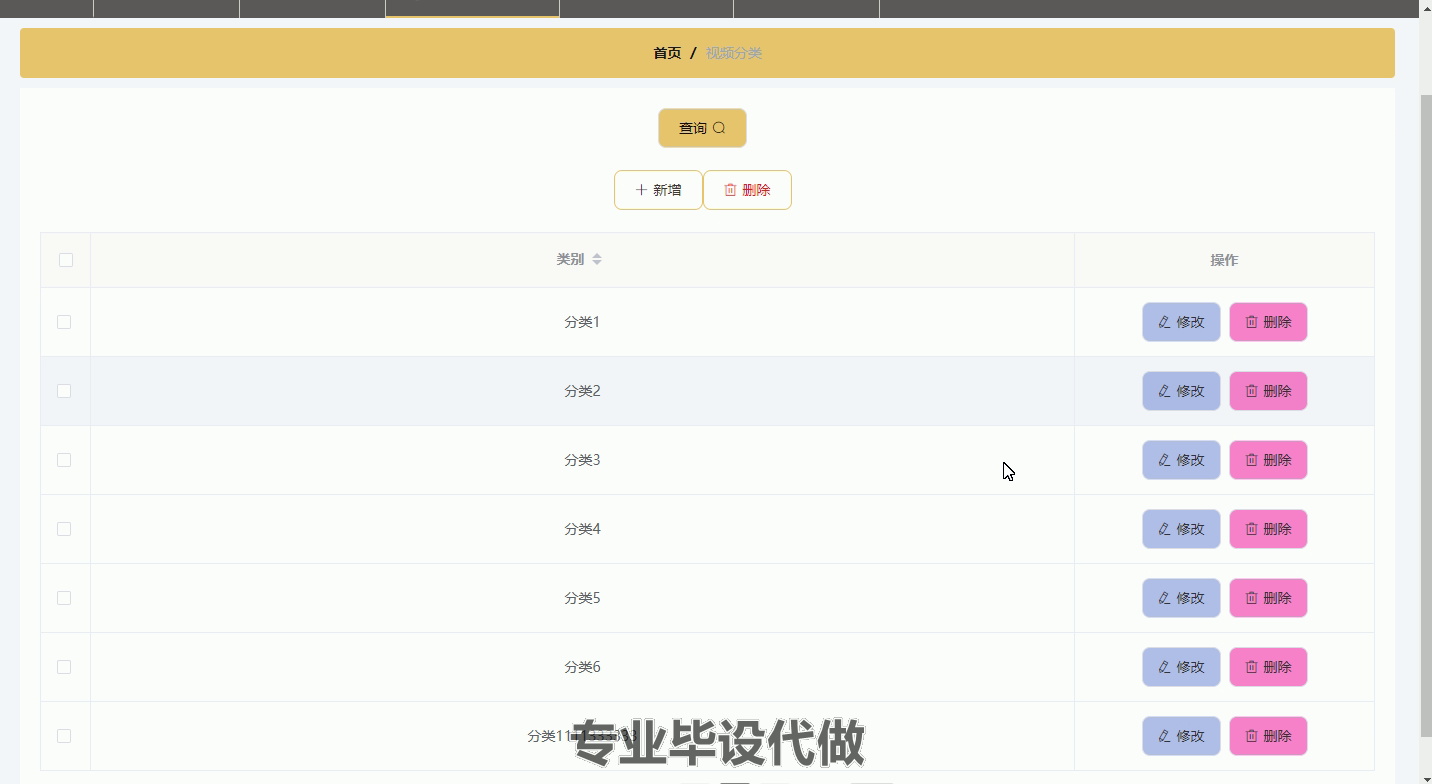Check the checkbox for row 分类4
This screenshot has height=784, width=1432.
point(64,529)
